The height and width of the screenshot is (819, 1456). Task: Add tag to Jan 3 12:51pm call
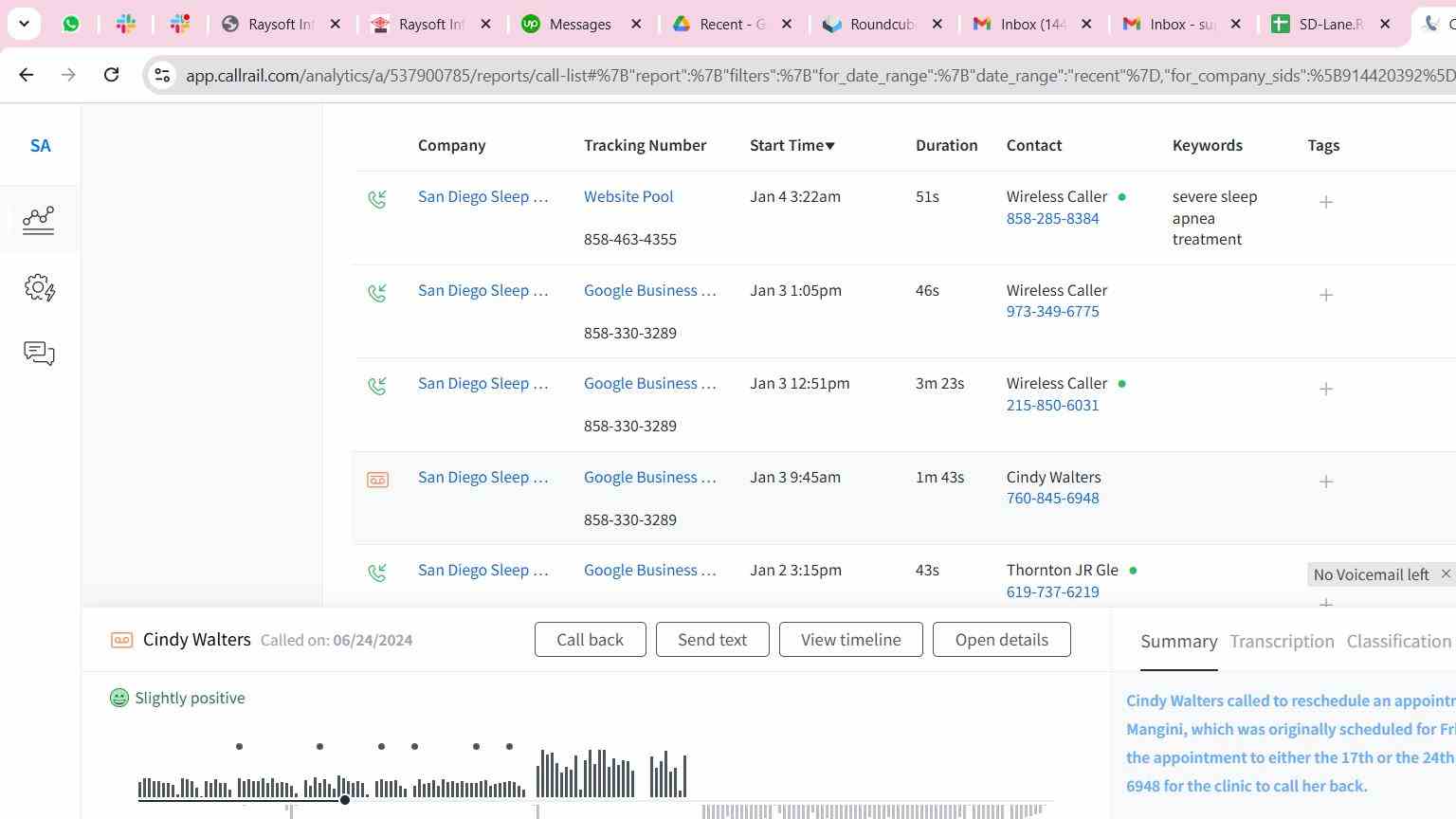(1326, 389)
